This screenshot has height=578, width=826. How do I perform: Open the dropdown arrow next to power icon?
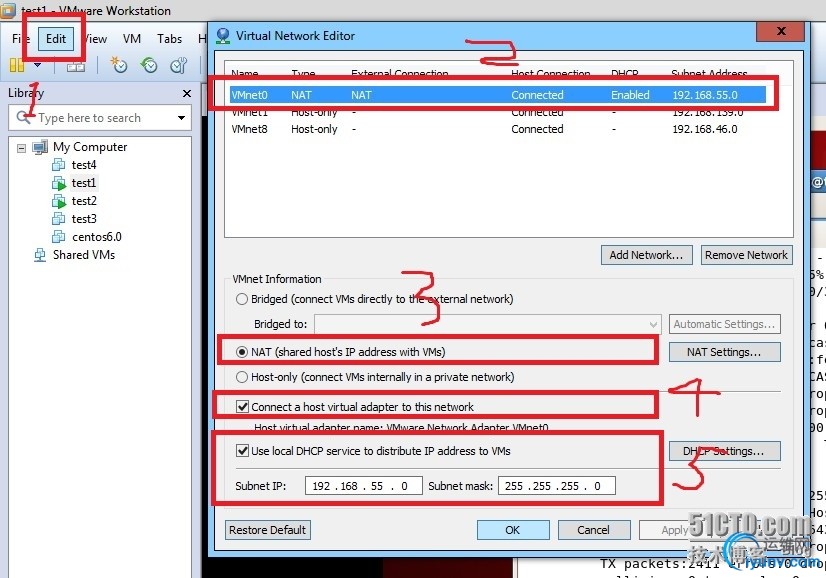[x=37, y=65]
